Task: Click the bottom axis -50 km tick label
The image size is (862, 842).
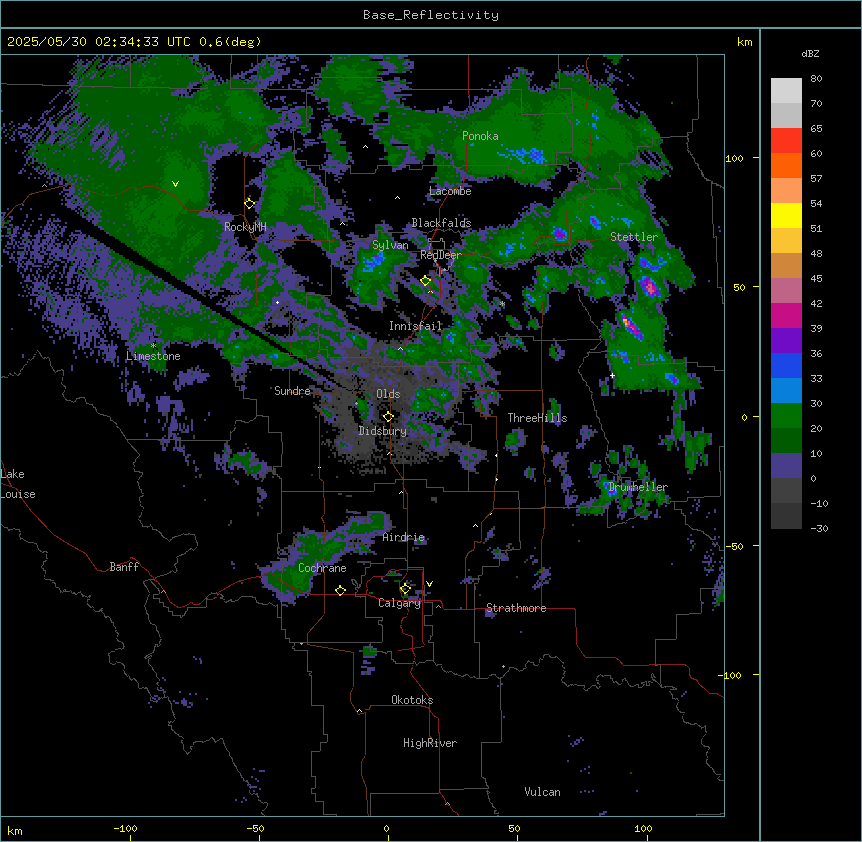Action: (x=255, y=828)
